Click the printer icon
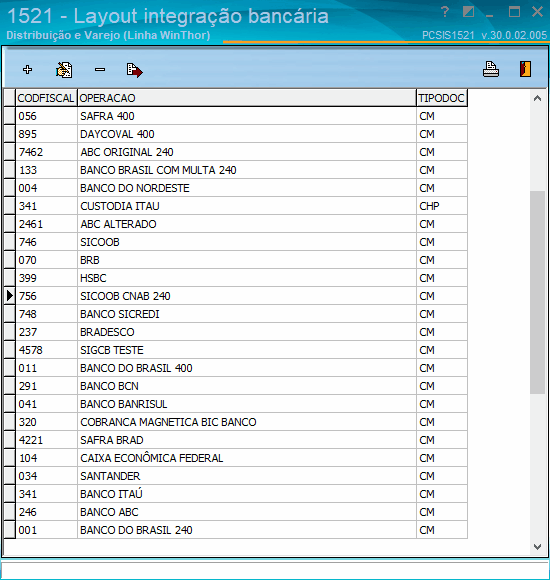 point(491,69)
